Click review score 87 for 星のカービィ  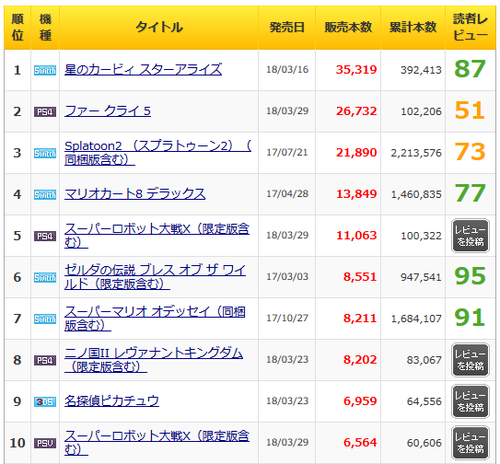tap(470, 69)
